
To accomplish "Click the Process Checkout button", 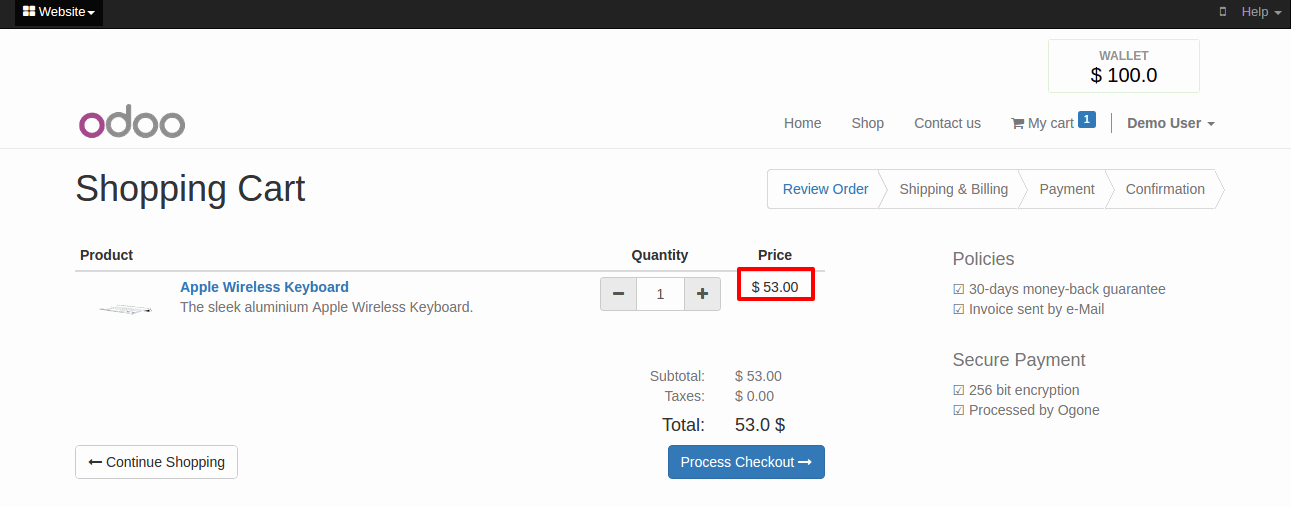I will [746, 462].
